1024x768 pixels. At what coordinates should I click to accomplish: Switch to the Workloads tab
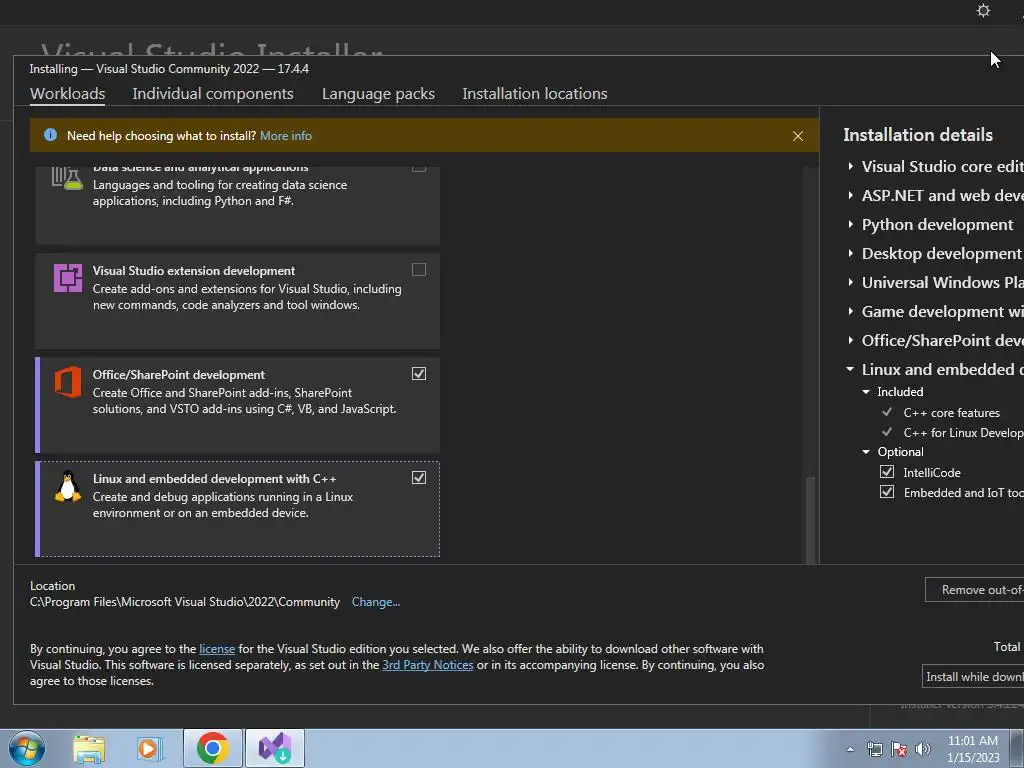coord(68,93)
